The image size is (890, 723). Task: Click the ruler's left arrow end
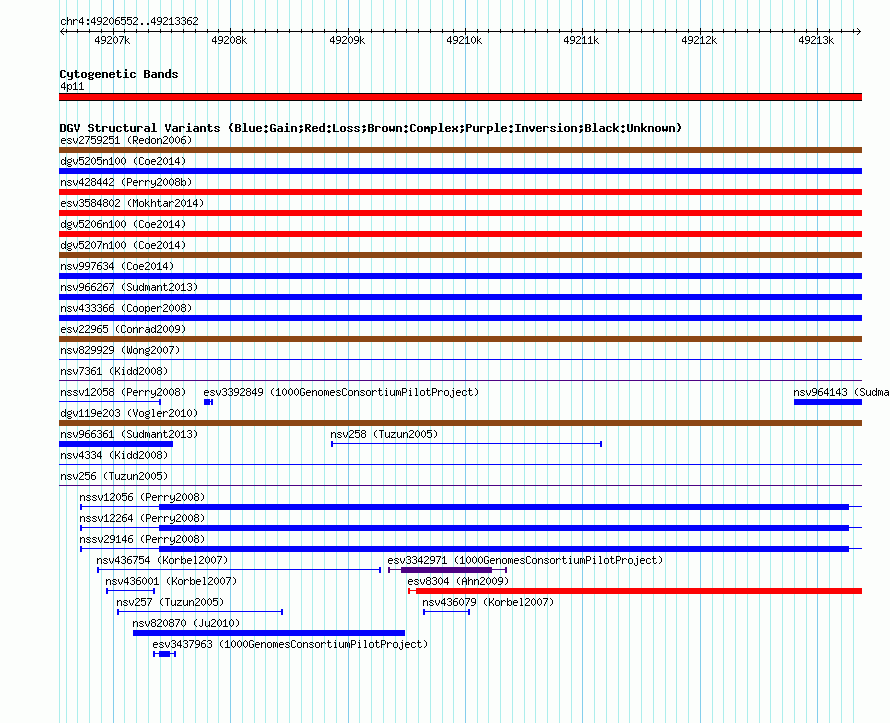(x=62, y=31)
